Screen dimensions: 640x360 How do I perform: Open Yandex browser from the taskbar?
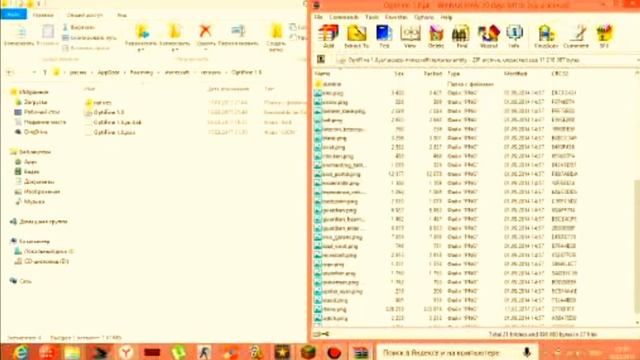[x=126, y=352]
